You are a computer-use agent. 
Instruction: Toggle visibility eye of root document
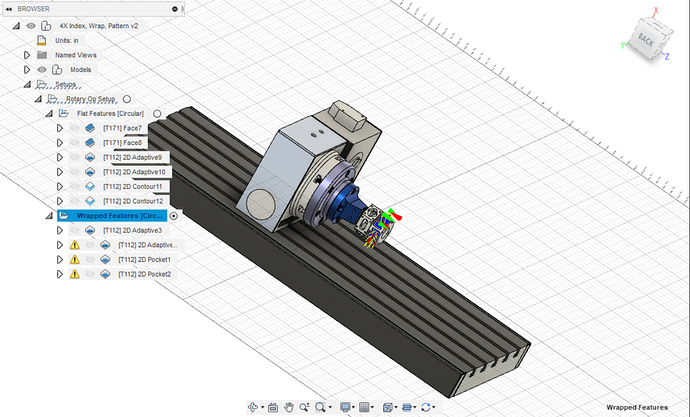[x=31, y=26]
